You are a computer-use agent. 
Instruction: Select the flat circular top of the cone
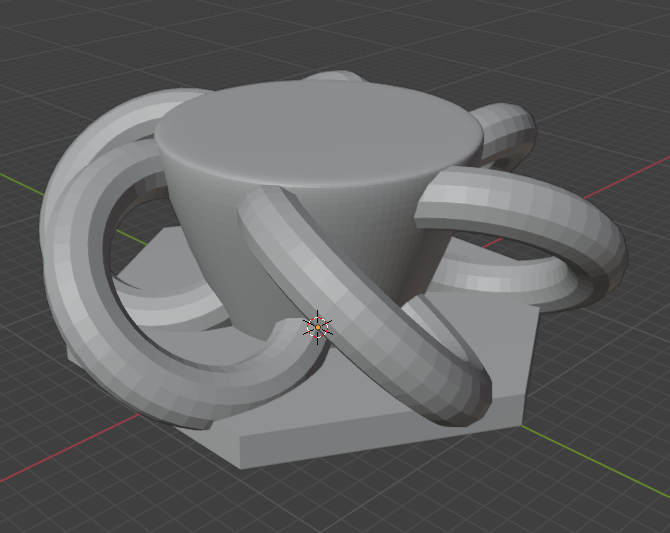coord(319,133)
